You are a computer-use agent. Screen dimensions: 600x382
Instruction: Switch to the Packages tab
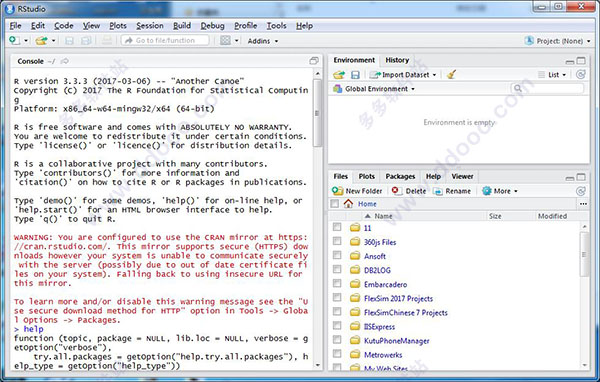400,176
